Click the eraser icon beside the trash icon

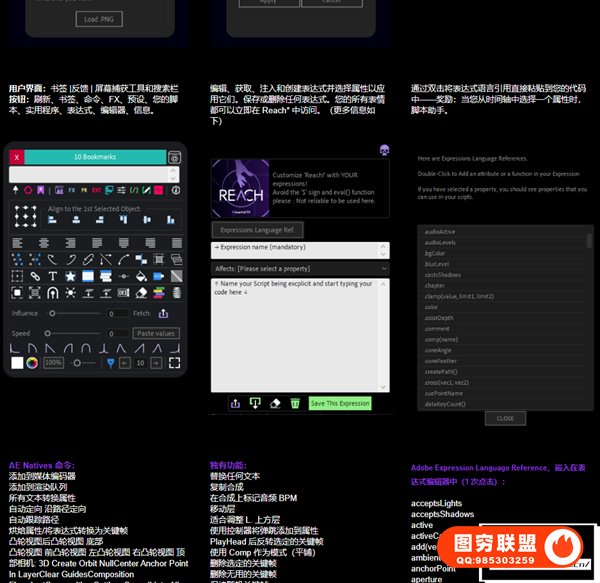pyautogui.click(x=275, y=403)
